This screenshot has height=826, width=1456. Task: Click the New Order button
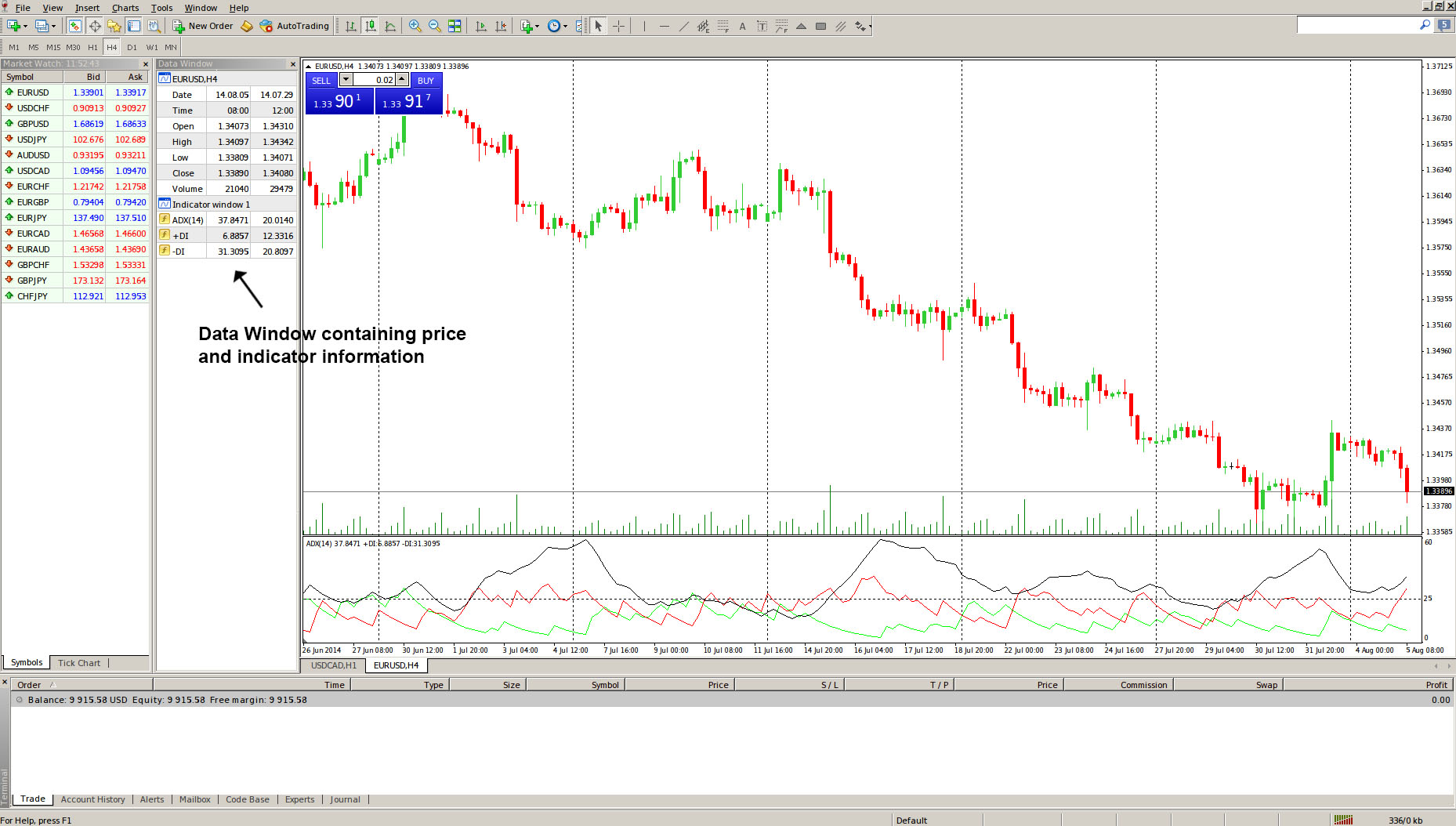[202, 26]
